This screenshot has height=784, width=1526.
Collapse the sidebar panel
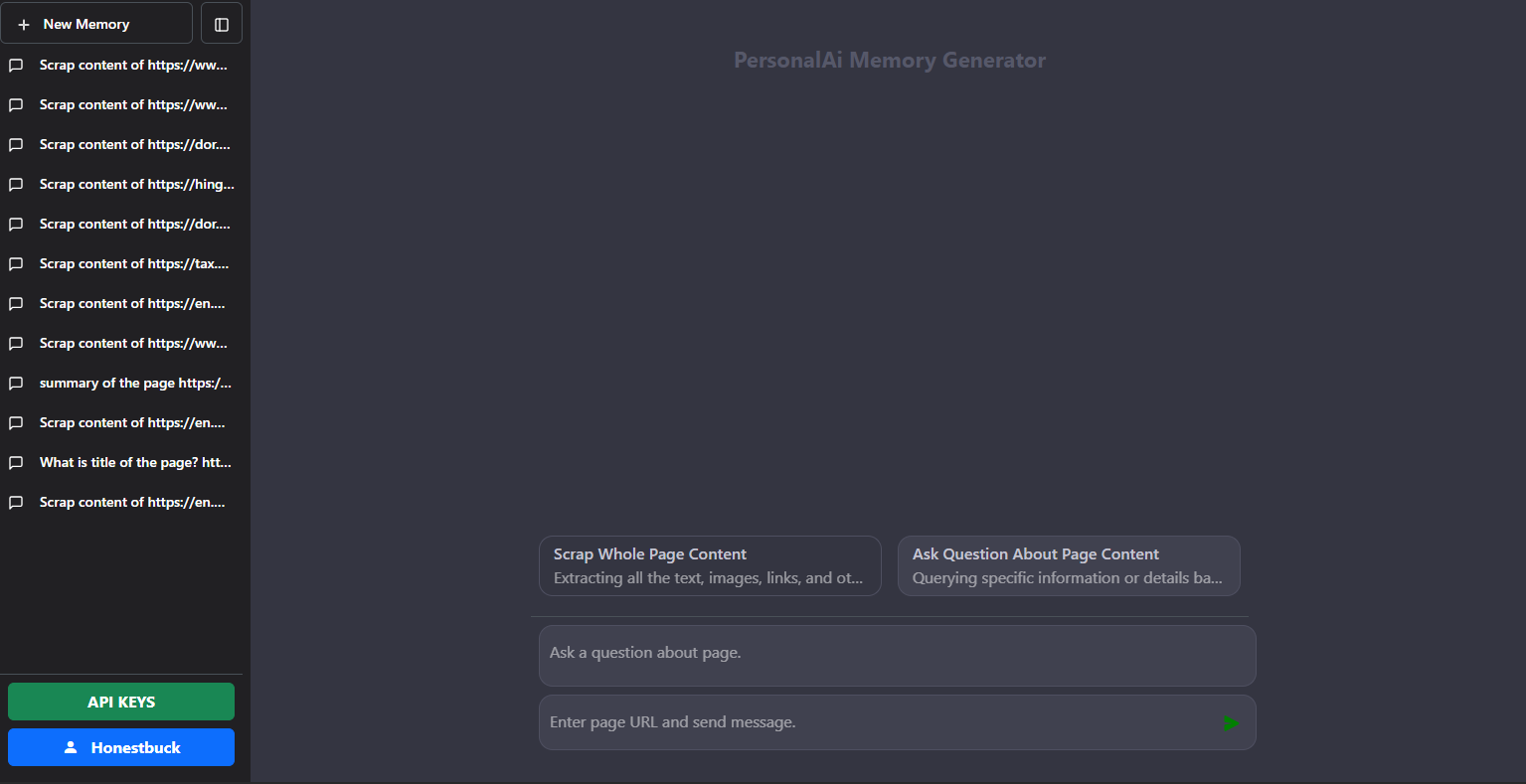tap(222, 24)
